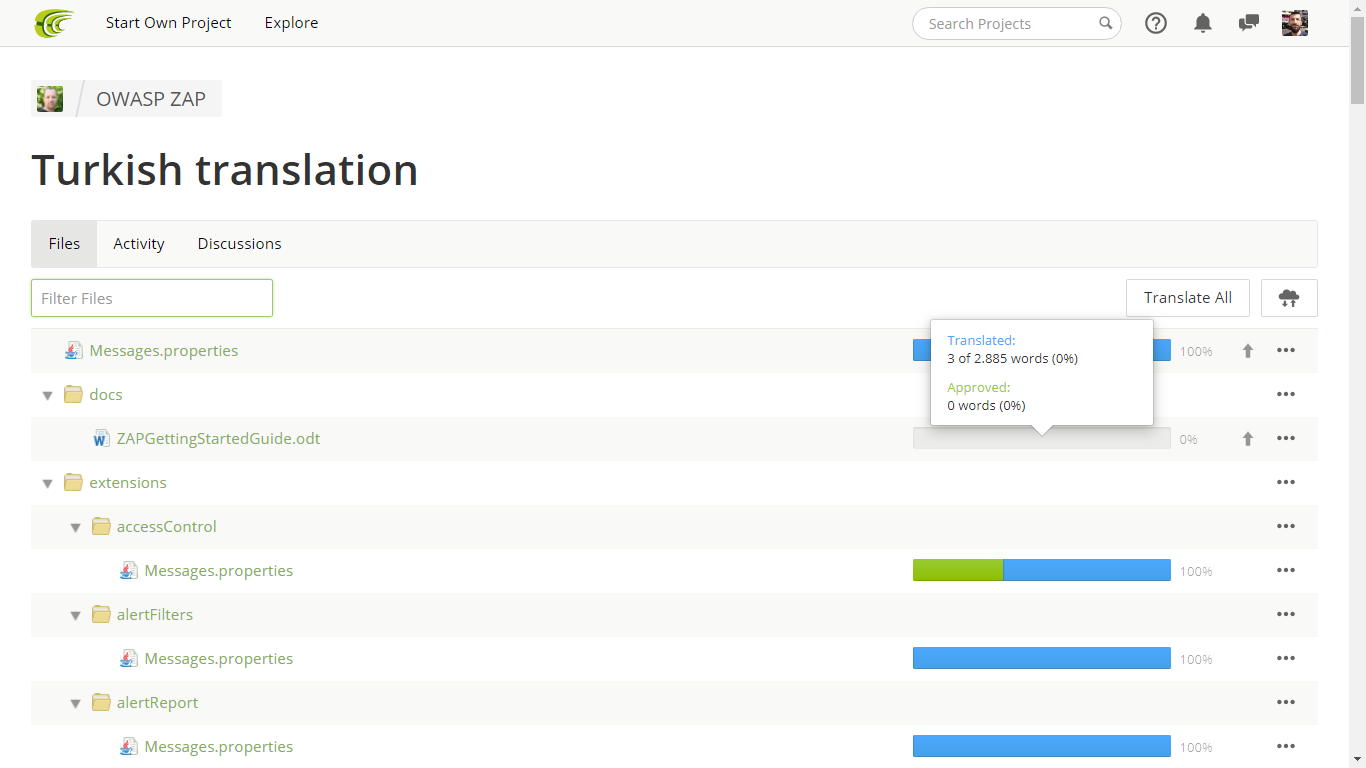
Task: Focus the Search Projects field
Action: pos(1017,23)
